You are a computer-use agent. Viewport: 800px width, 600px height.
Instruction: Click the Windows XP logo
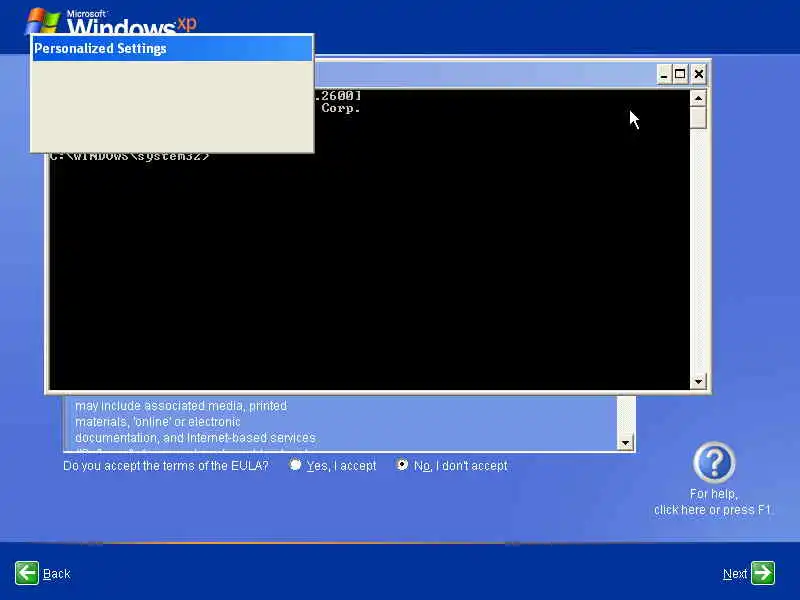(x=111, y=21)
